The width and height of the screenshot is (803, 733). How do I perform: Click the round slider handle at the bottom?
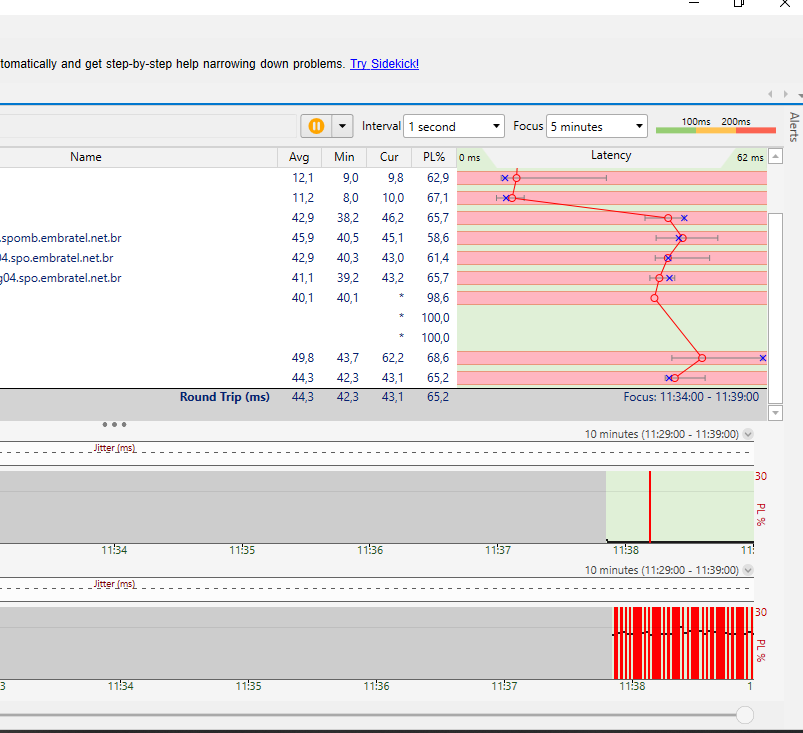(745, 715)
